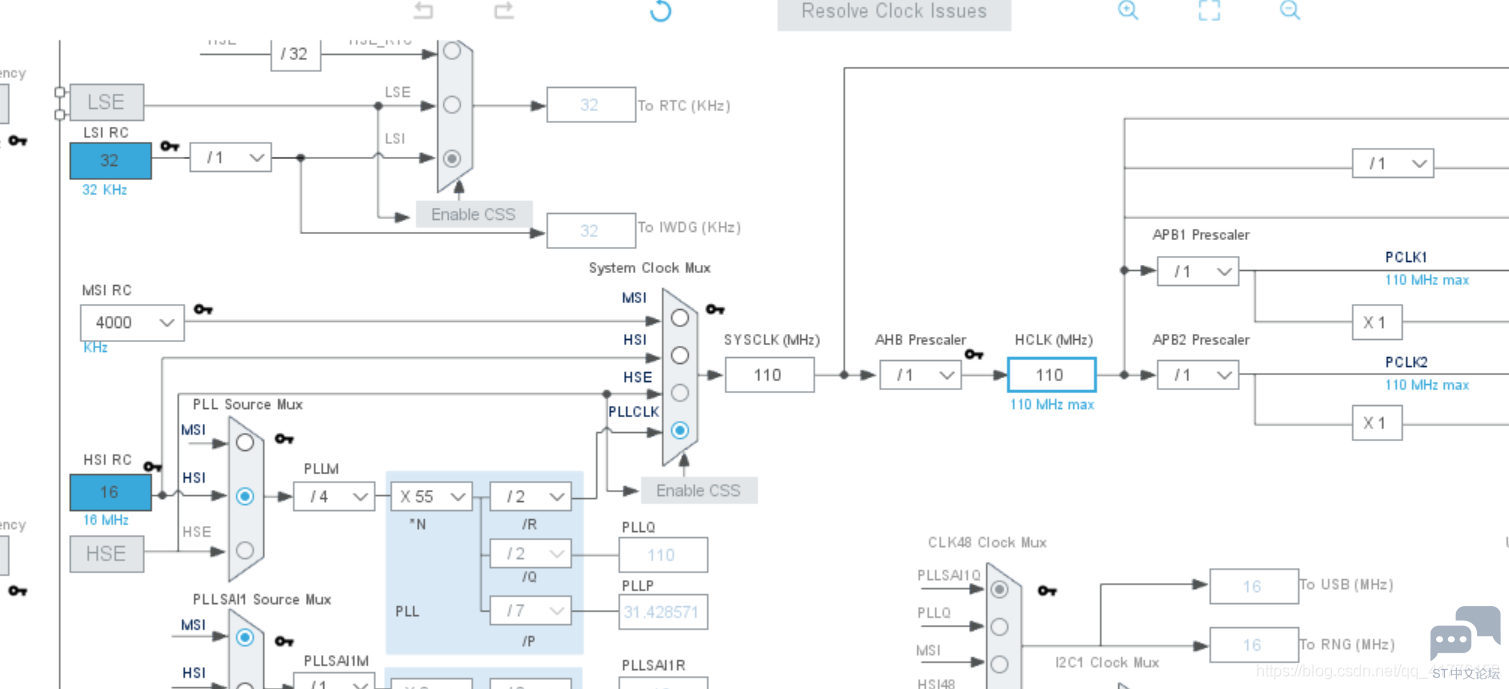Select MSI in PLL Source Mux

click(x=245, y=442)
